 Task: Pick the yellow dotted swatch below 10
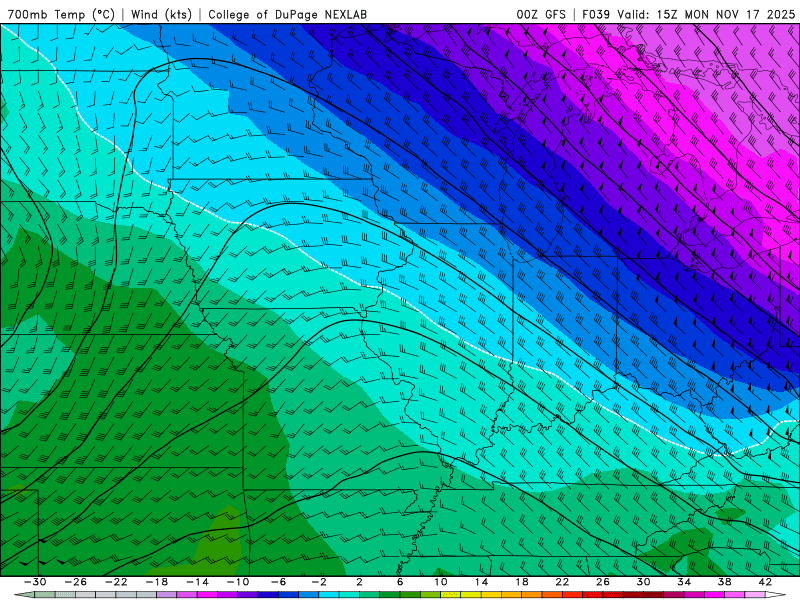pyautogui.click(x=451, y=595)
